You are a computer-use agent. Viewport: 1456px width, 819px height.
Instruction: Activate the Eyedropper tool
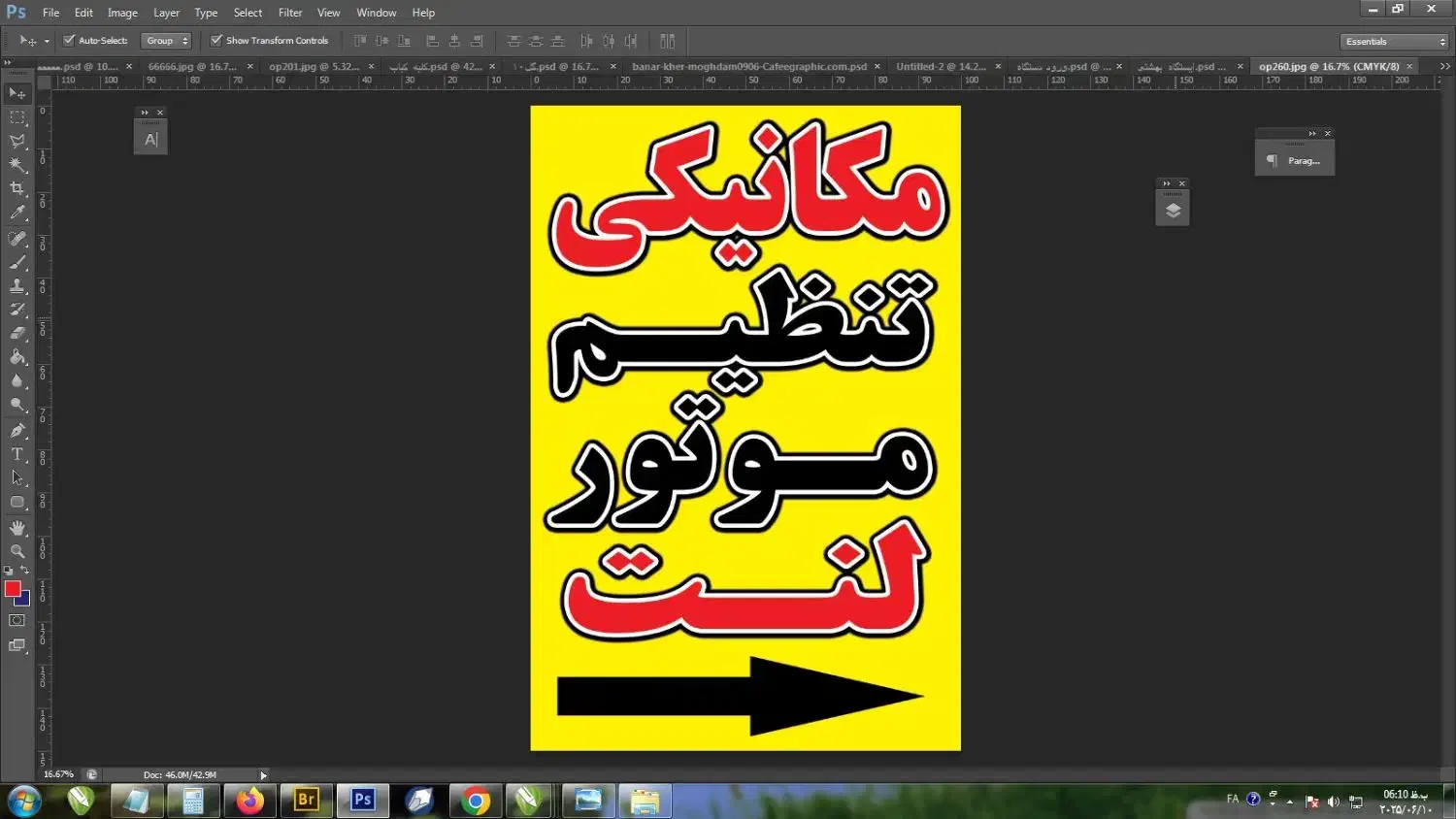point(17,213)
